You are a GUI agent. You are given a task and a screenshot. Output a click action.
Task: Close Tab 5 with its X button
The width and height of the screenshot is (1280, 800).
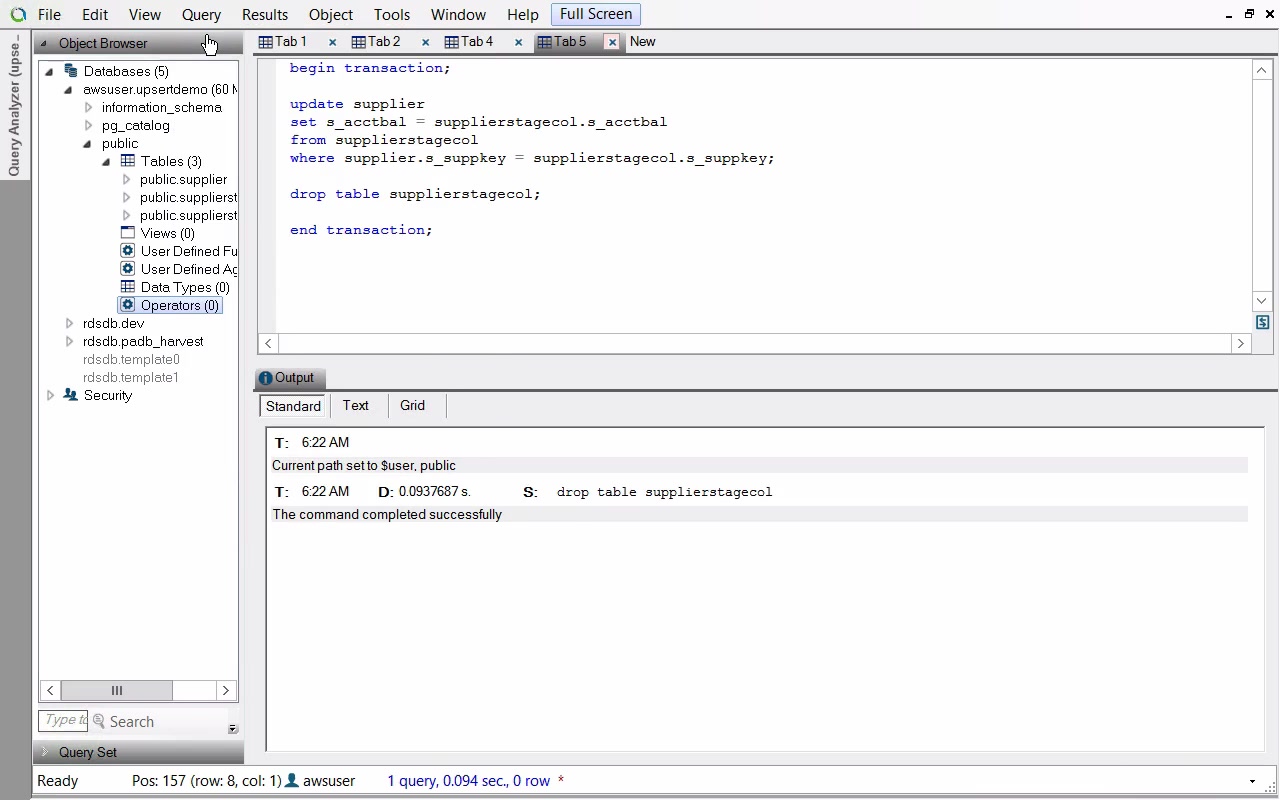click(612, 42)
